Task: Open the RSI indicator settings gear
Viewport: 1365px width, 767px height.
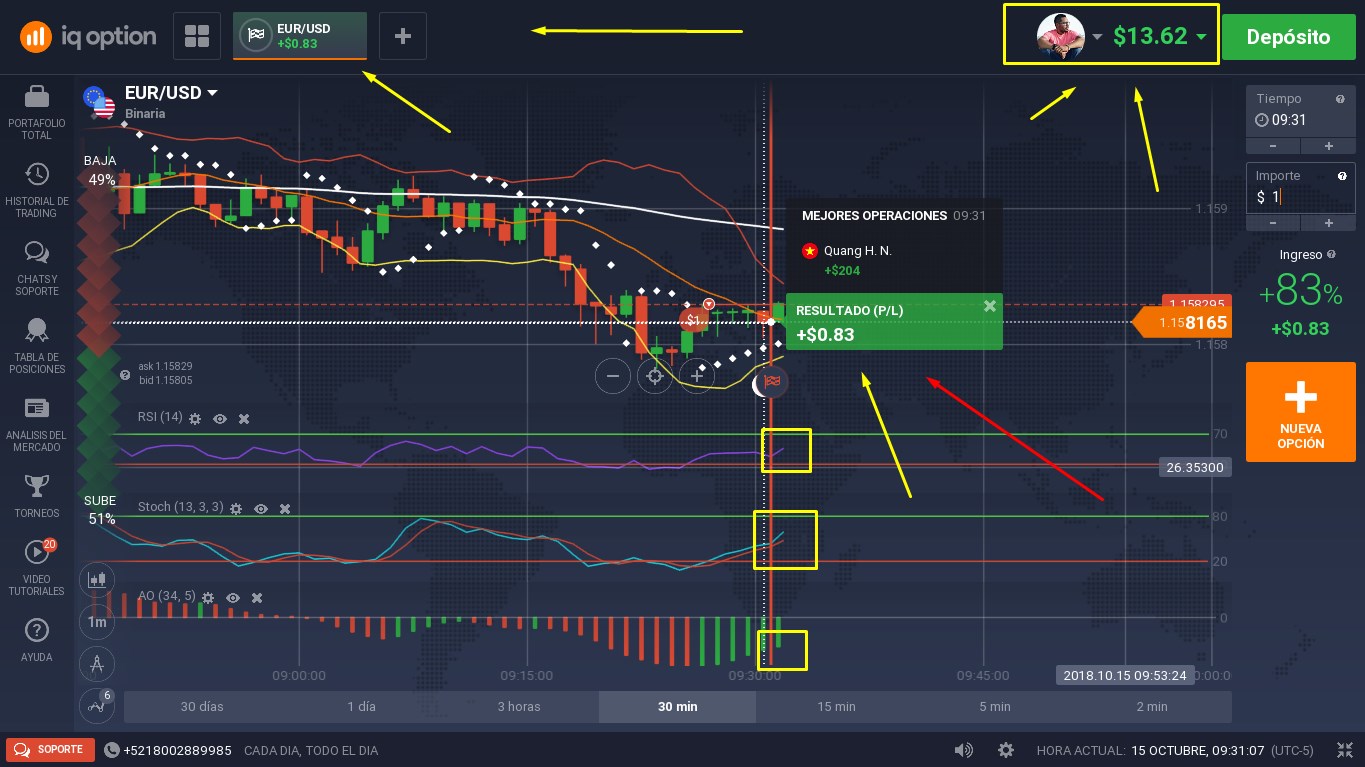Action: [x=195, y=418]
